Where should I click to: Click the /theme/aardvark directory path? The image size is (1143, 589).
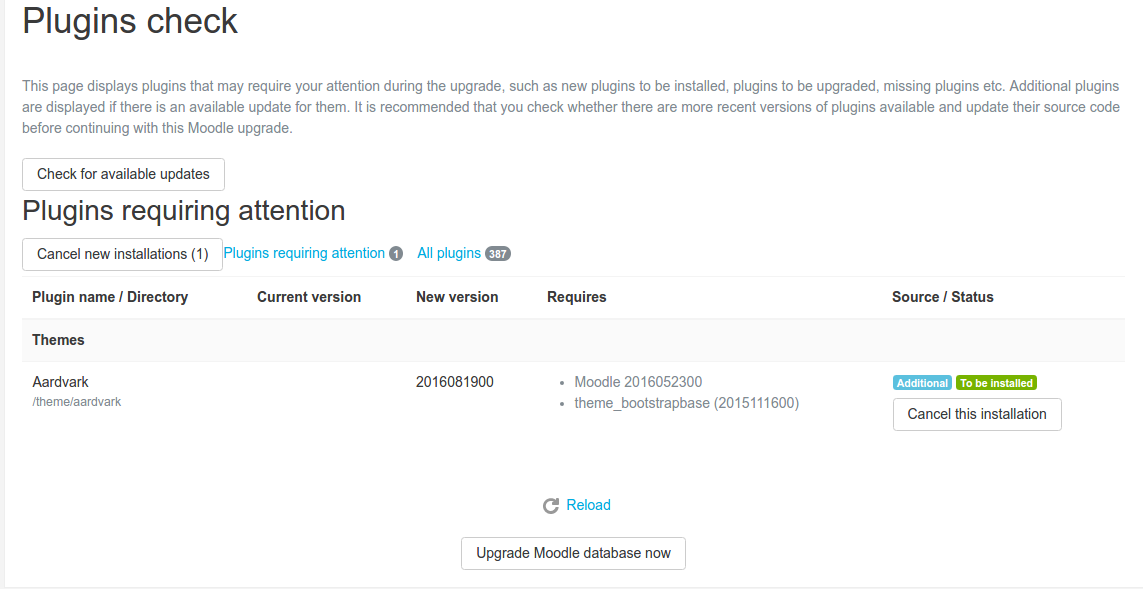pyautogui.click(x=77, y=402)
